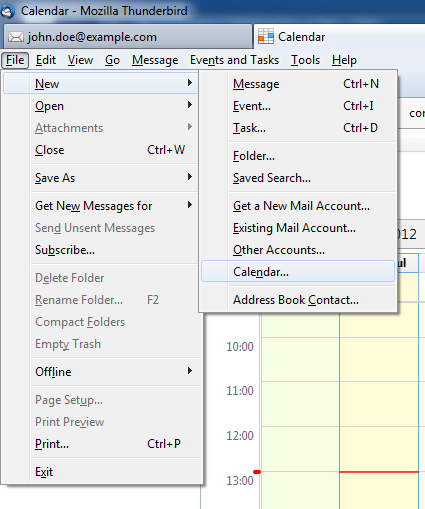The width and height of the screenshot is (425, 509).
Task: Click the 10:00 calendar time slot
Action: tap(300, 359)
